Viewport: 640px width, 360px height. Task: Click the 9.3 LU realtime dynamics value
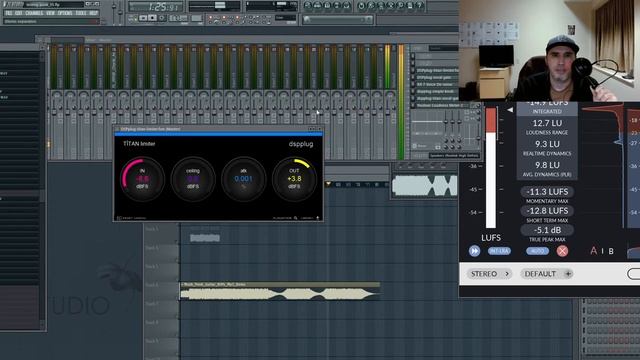point(547,144)
